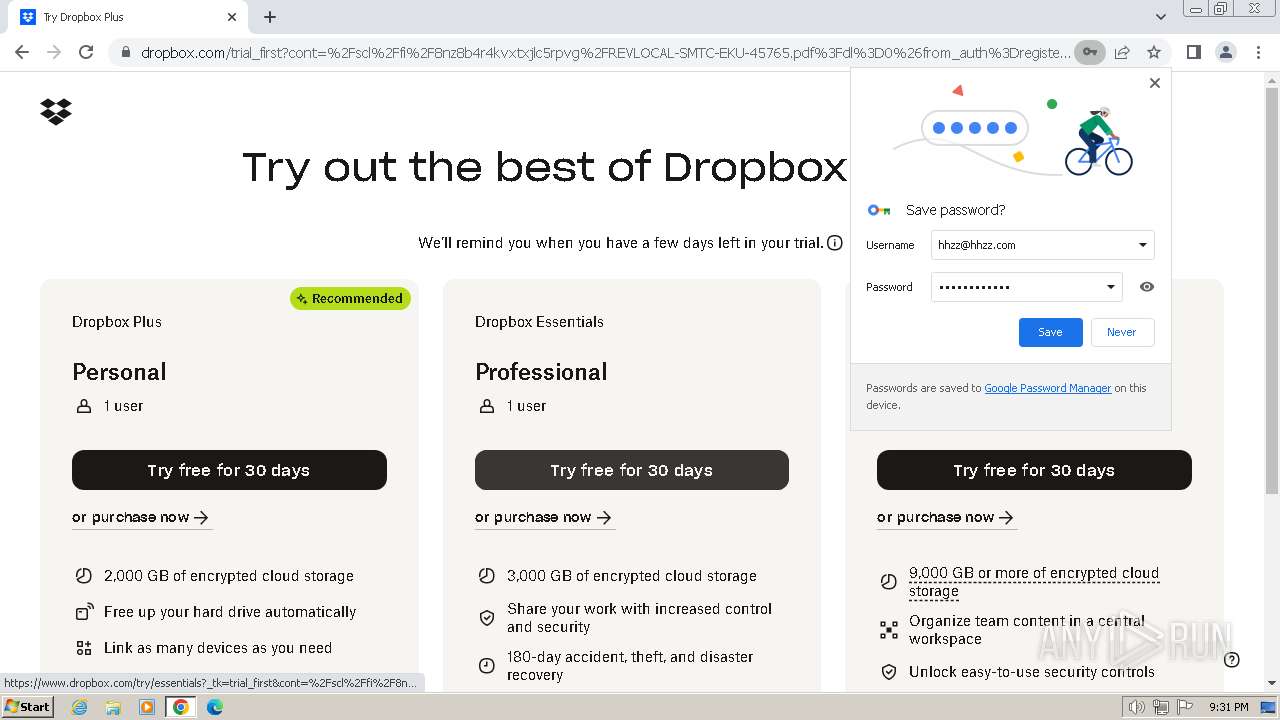Try Personal plan free for 30 days
The width and height of the screenshot is (1280, 720).
click(x=229, y=470)
